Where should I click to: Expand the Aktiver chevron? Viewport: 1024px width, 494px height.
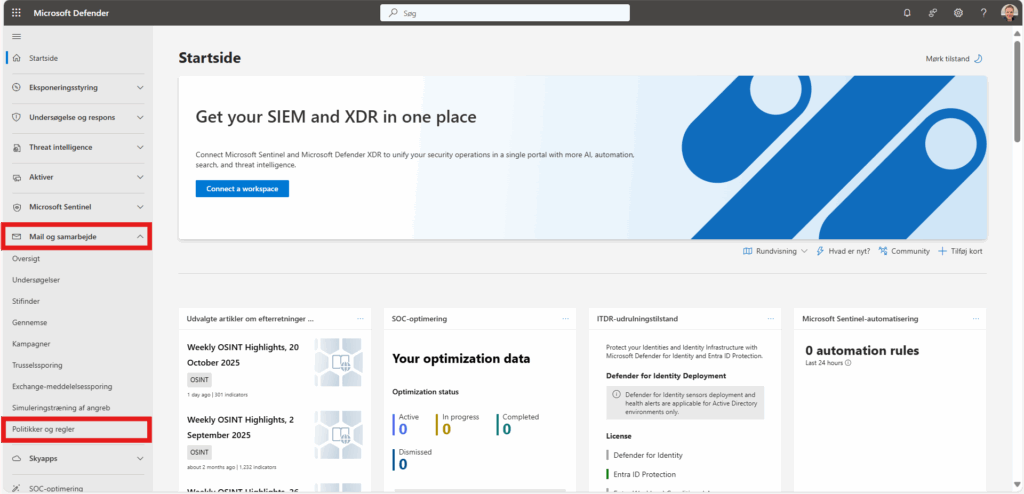(x=140, y=177)
